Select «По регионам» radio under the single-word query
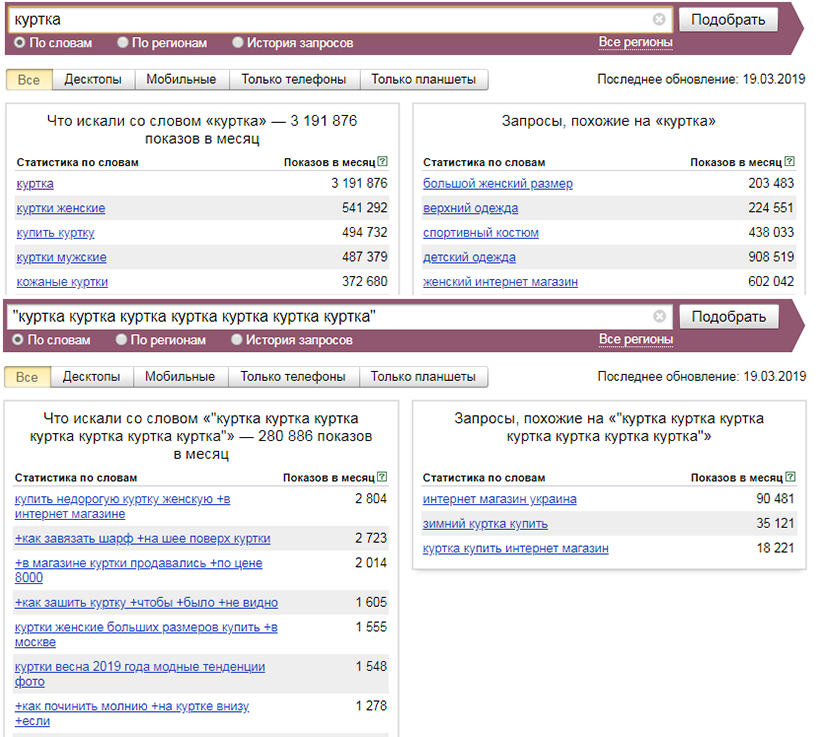 (123, 43)
